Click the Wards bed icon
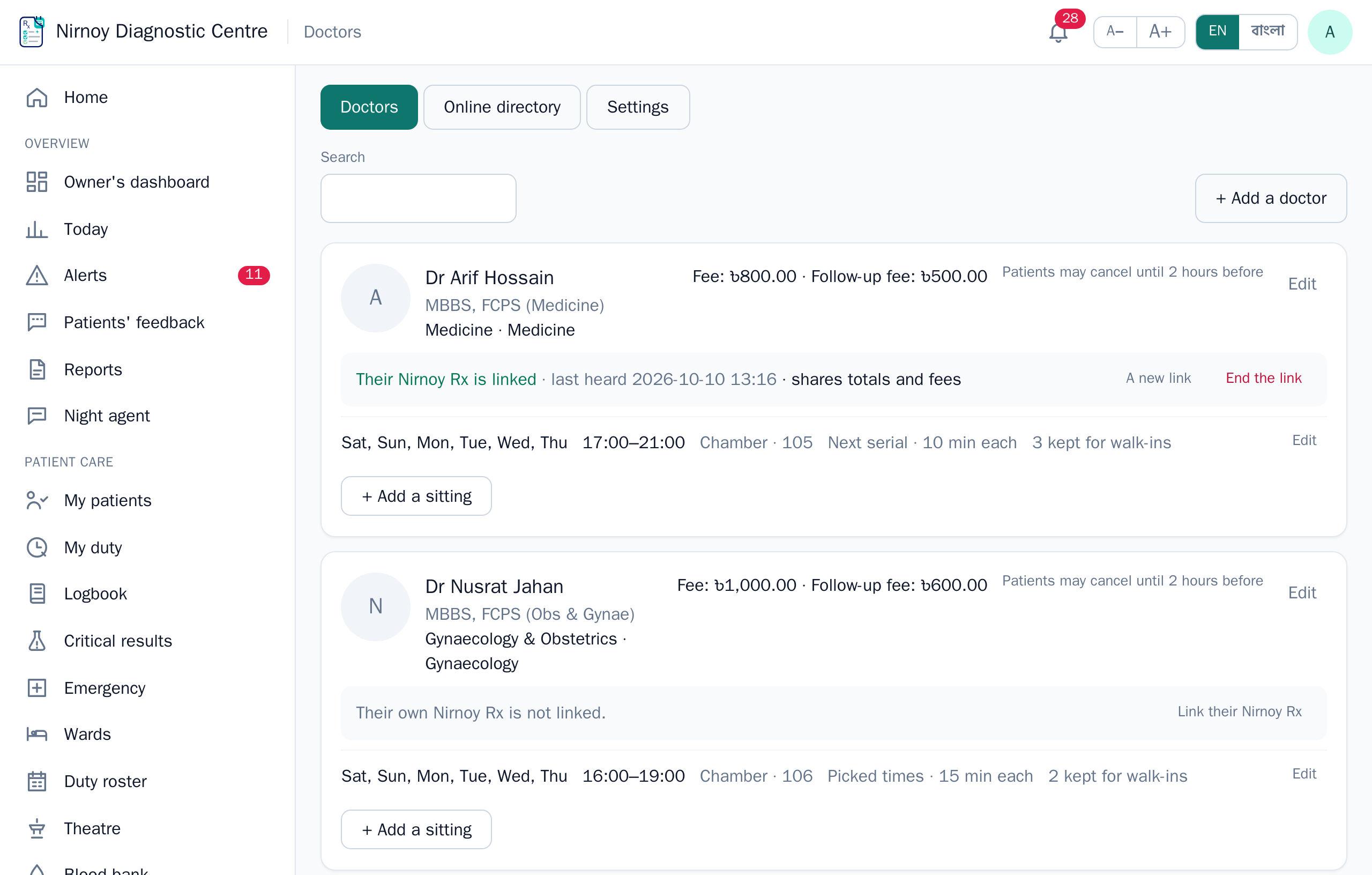1372x875 pixels. click(x=37, y=734)
